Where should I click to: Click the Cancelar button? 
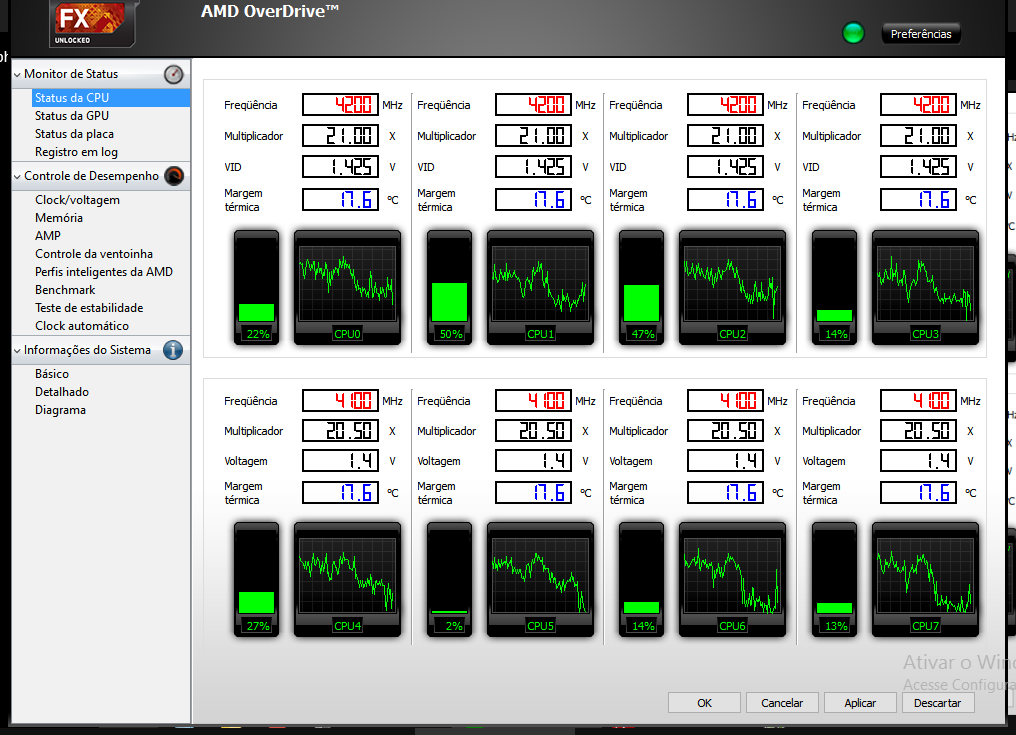tap(782, 703)
